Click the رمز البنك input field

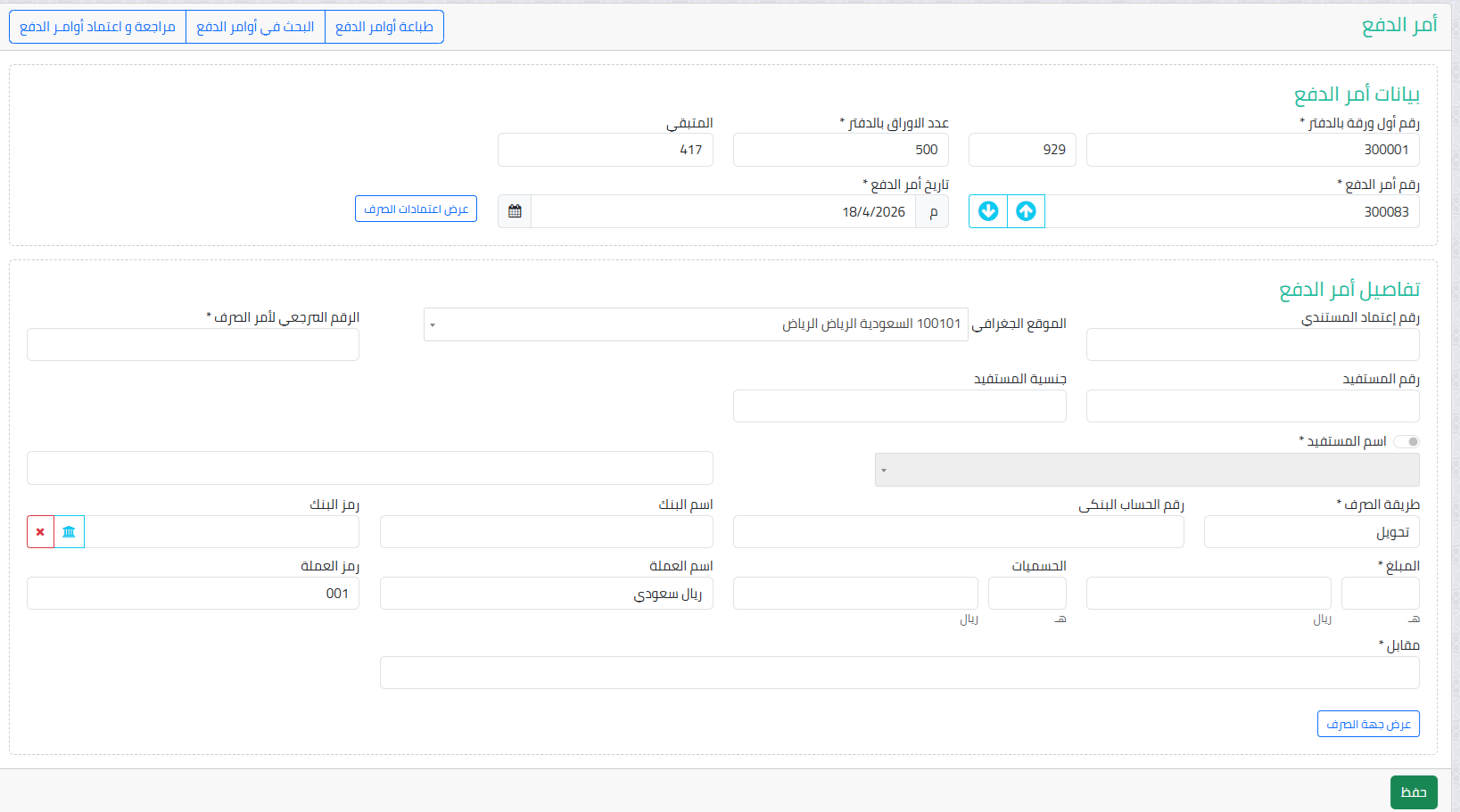click(x=222, y=532)
